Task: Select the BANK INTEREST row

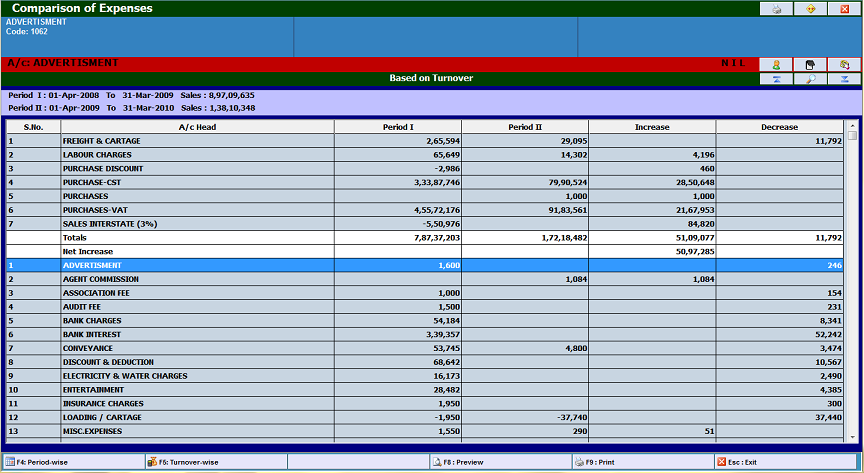Action: (x=425, y=334)
